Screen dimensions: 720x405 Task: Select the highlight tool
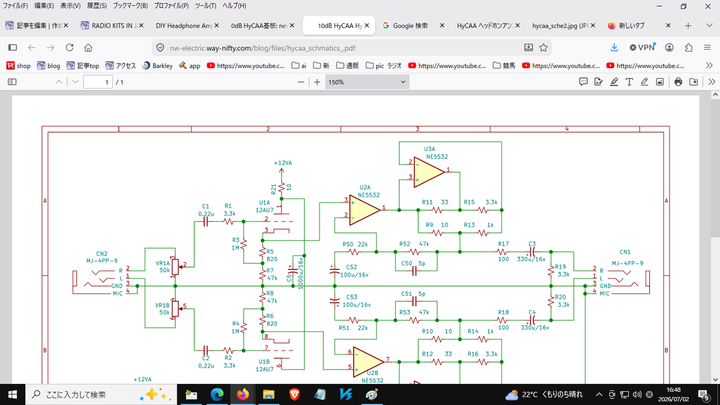click(x=614, y=82)
